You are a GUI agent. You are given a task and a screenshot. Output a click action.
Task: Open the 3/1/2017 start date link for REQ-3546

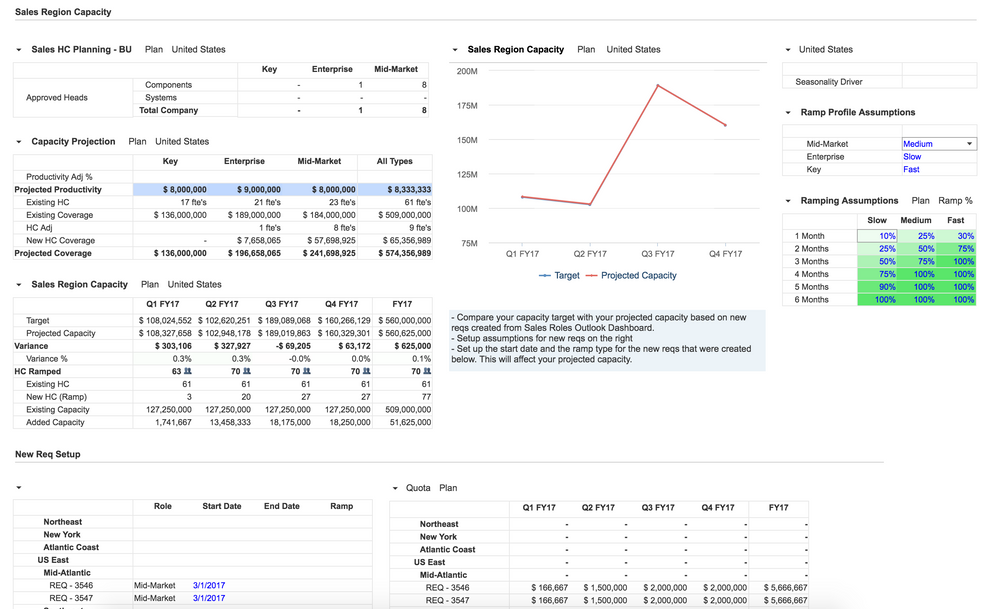208,586
